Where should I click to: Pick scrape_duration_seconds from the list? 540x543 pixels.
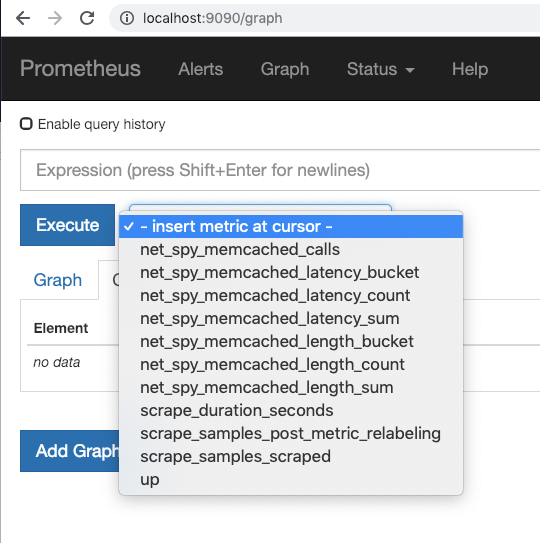291,410
